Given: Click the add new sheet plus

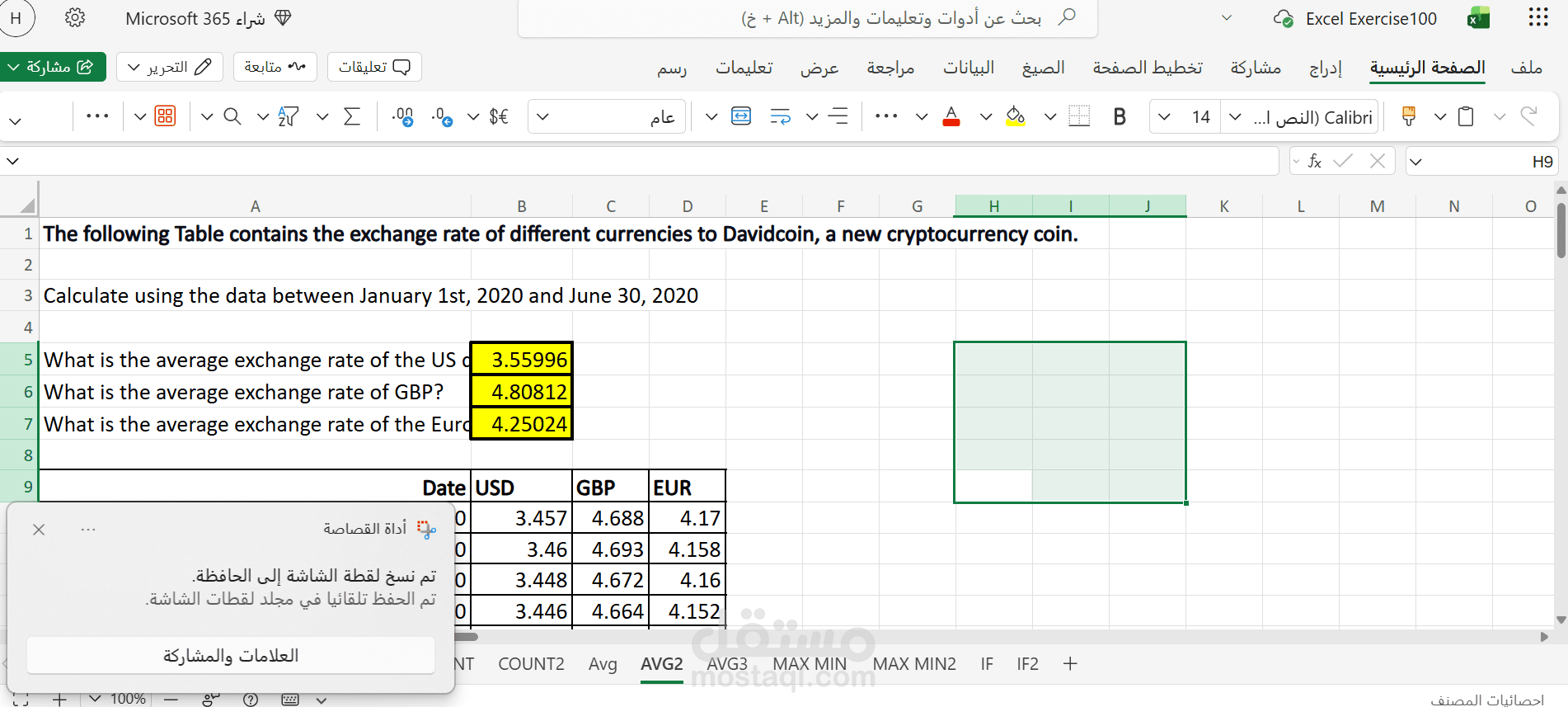Looking at the screenshot, I should pos(1070,664).
